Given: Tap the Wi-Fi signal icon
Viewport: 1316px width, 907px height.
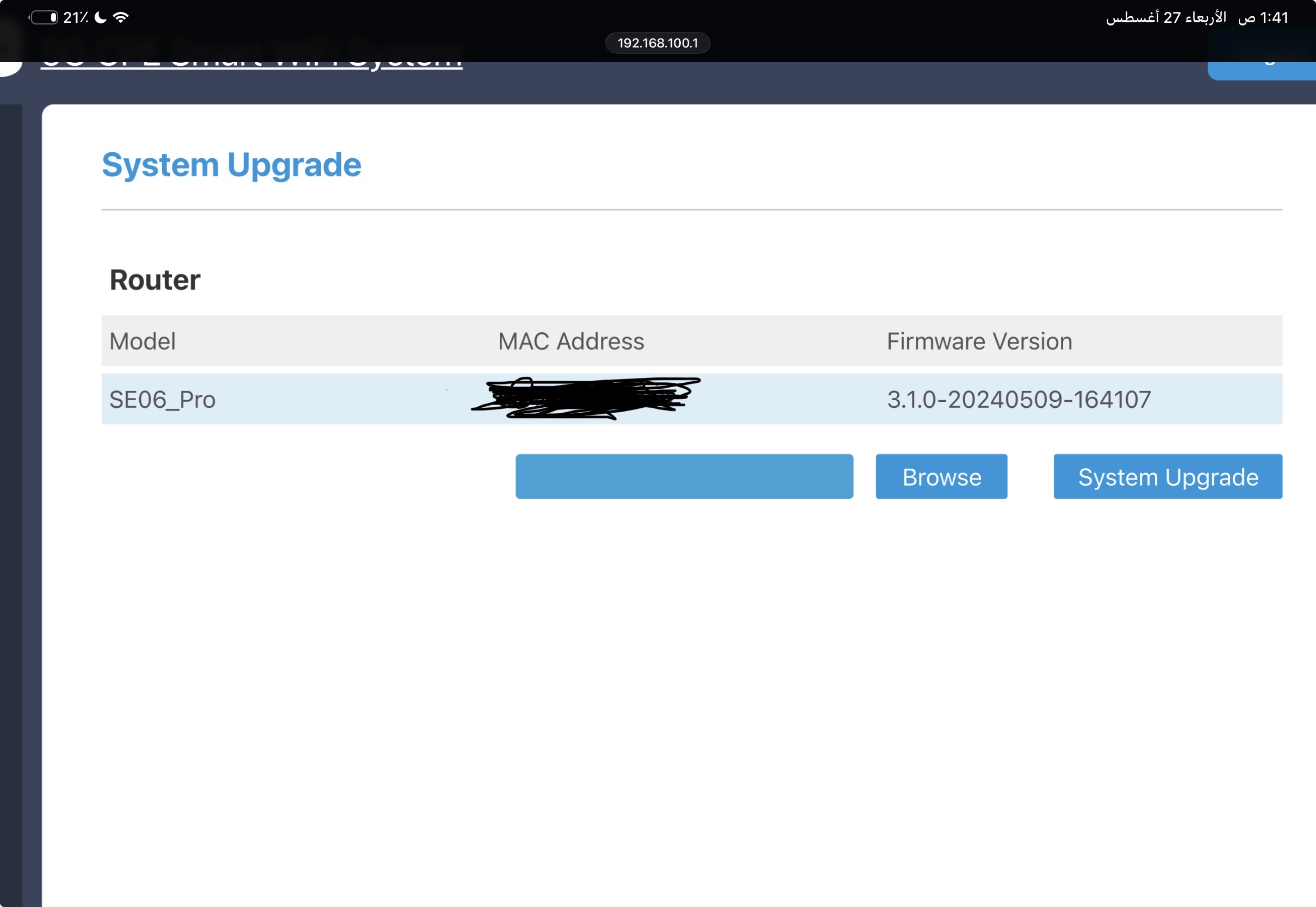Looking at the screenshot, I should coord(121,17).
